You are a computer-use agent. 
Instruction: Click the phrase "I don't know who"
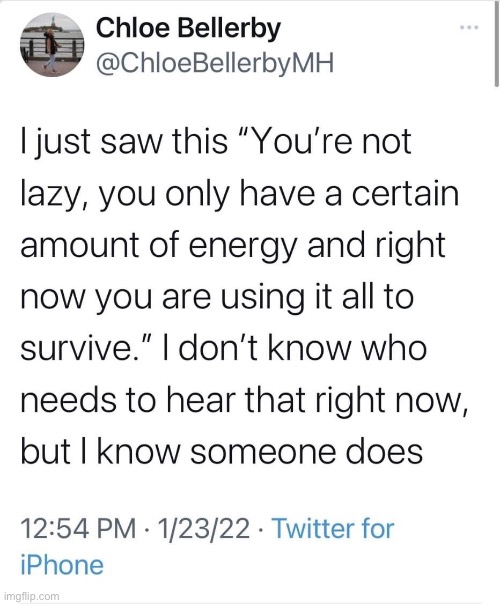[x=295, y=348]
